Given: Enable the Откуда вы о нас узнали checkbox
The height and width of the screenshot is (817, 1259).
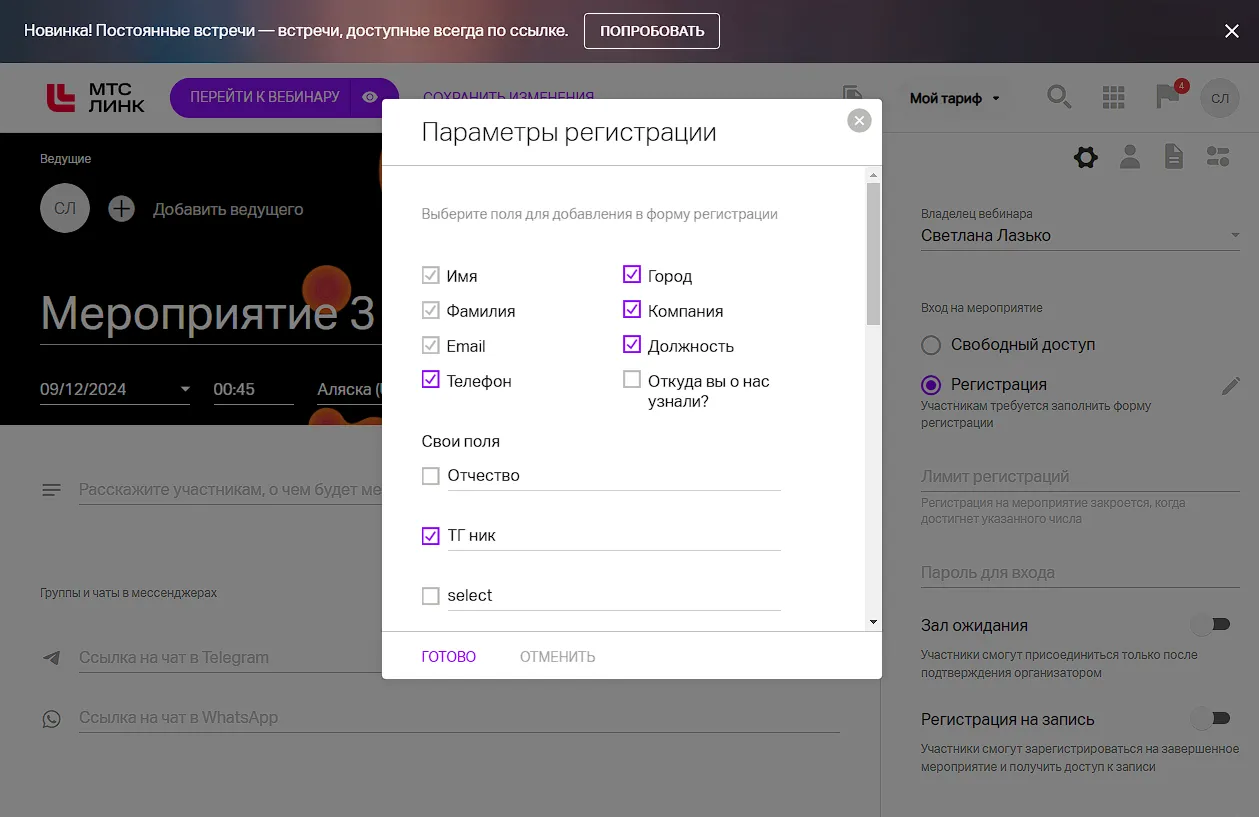Looking at the screenshot, I should (x=632, y=380).
